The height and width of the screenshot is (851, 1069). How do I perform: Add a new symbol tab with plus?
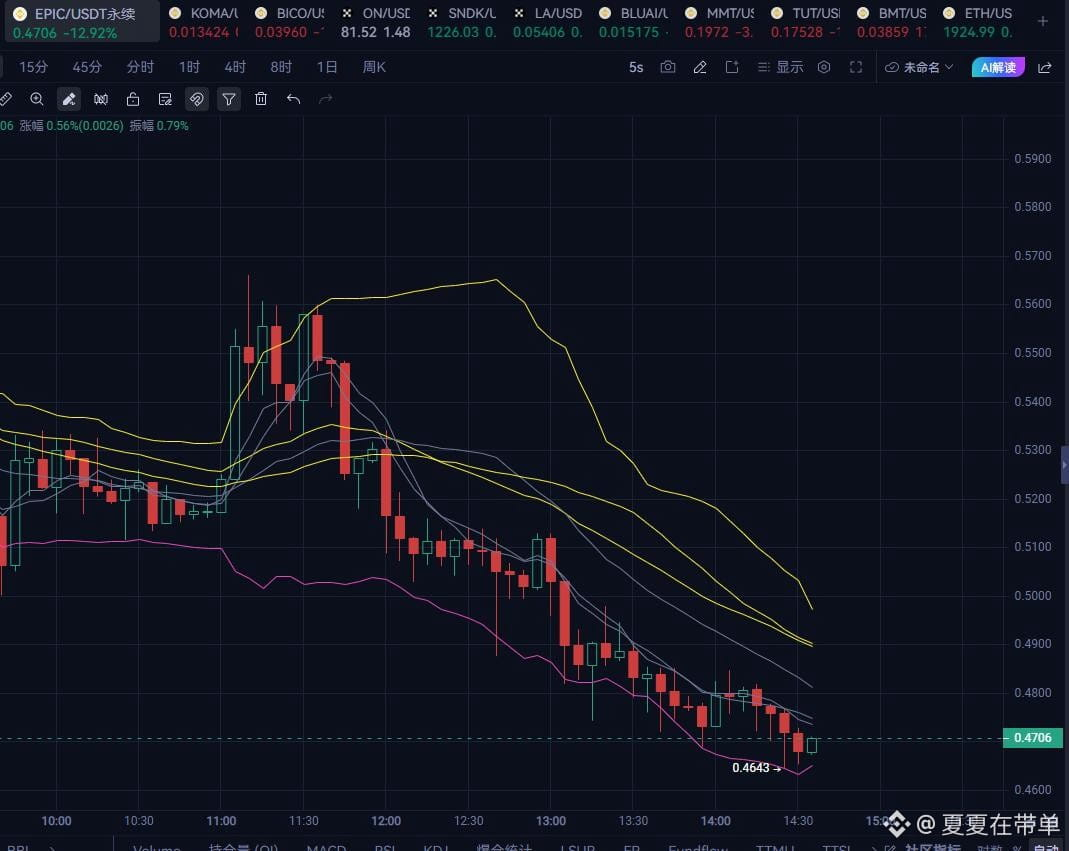(x=1042, y=22)
